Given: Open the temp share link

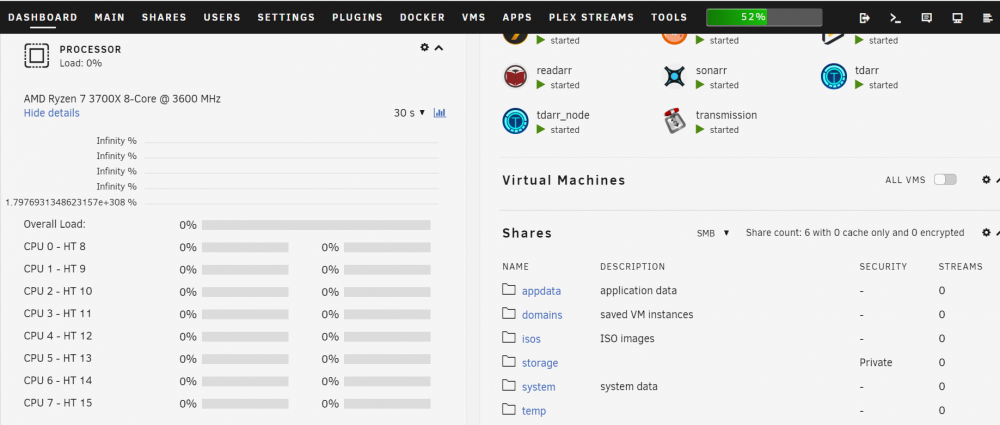Looking at the screenshot, I should coord(534,411).
